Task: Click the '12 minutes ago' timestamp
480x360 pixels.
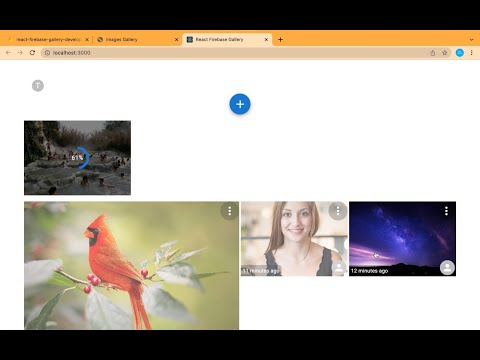Action: point(369,271)
